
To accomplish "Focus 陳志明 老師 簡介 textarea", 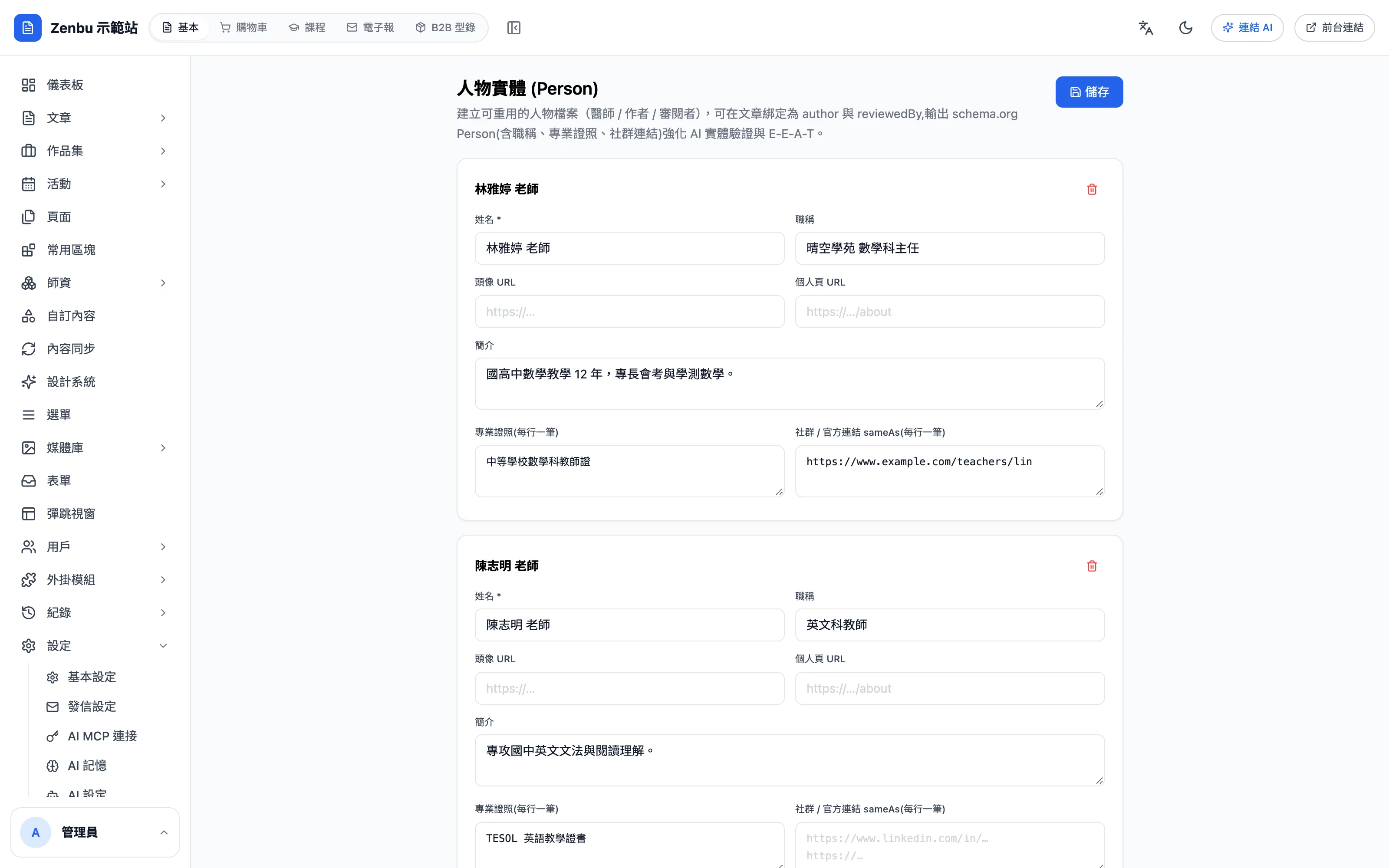I will pos(789,760).
